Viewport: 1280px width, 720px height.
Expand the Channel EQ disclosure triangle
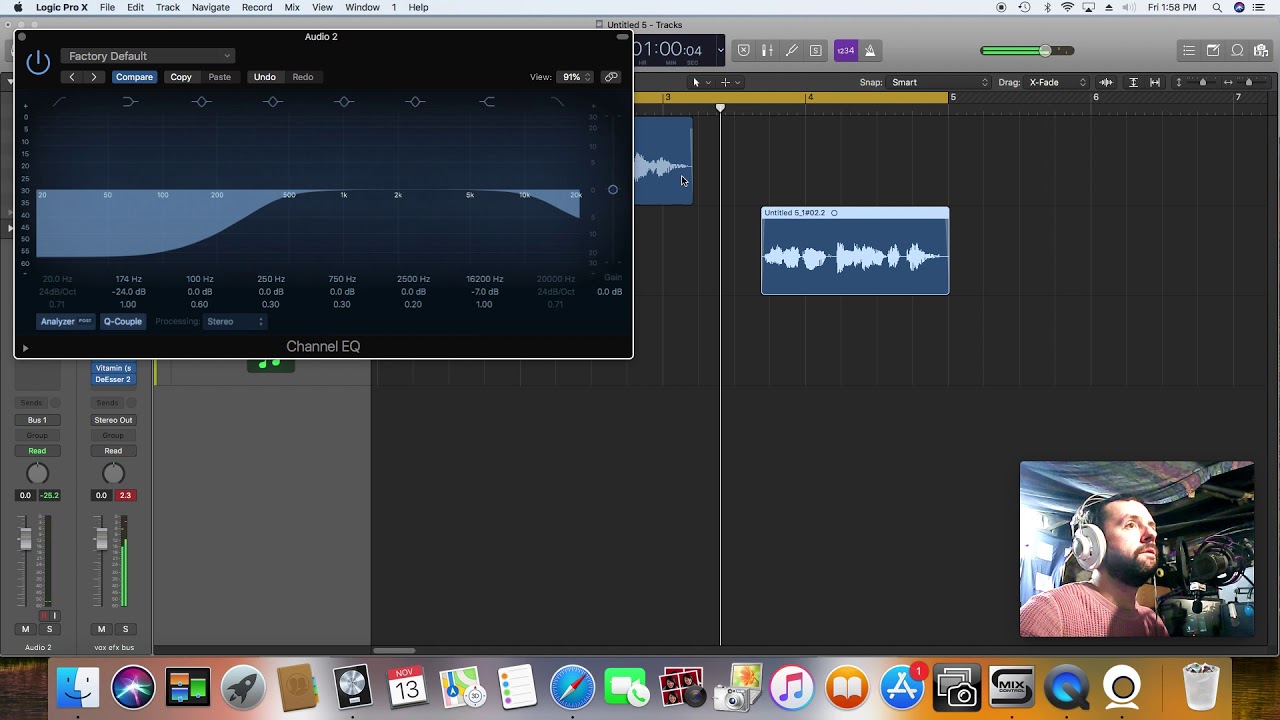click(25, 348)
